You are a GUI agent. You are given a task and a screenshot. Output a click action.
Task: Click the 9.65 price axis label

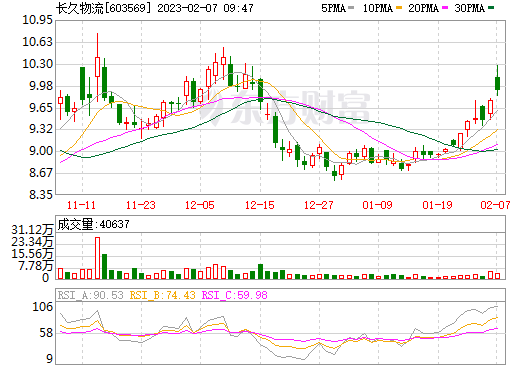(41, 108)
